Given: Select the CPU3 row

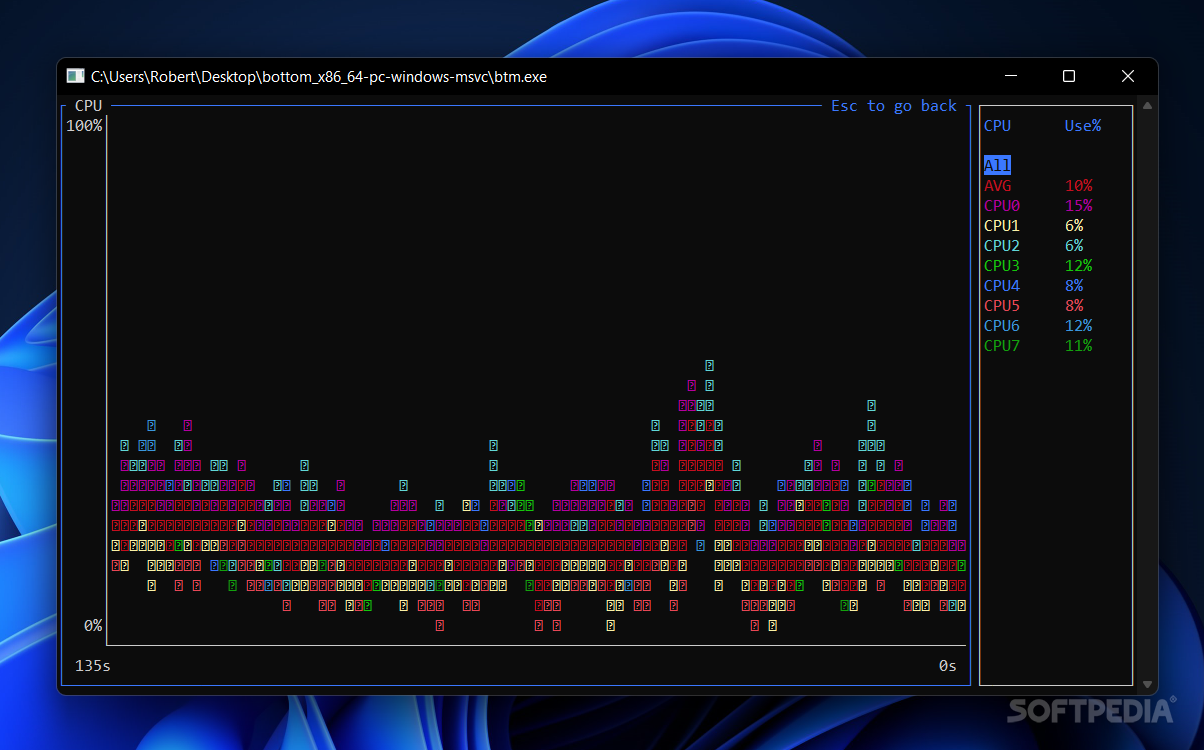Looking at the screenshot, I should pos(1038,266).
